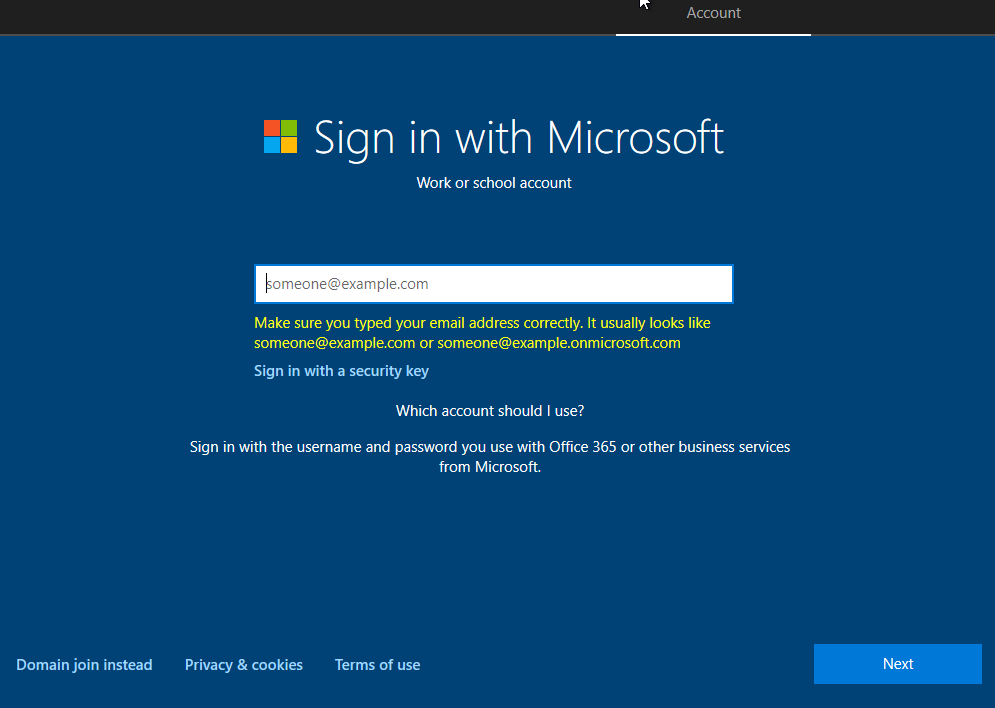995x708 pixels.
Task: Click the Work or school account subtitle
Action: click(x=494, y=183)
